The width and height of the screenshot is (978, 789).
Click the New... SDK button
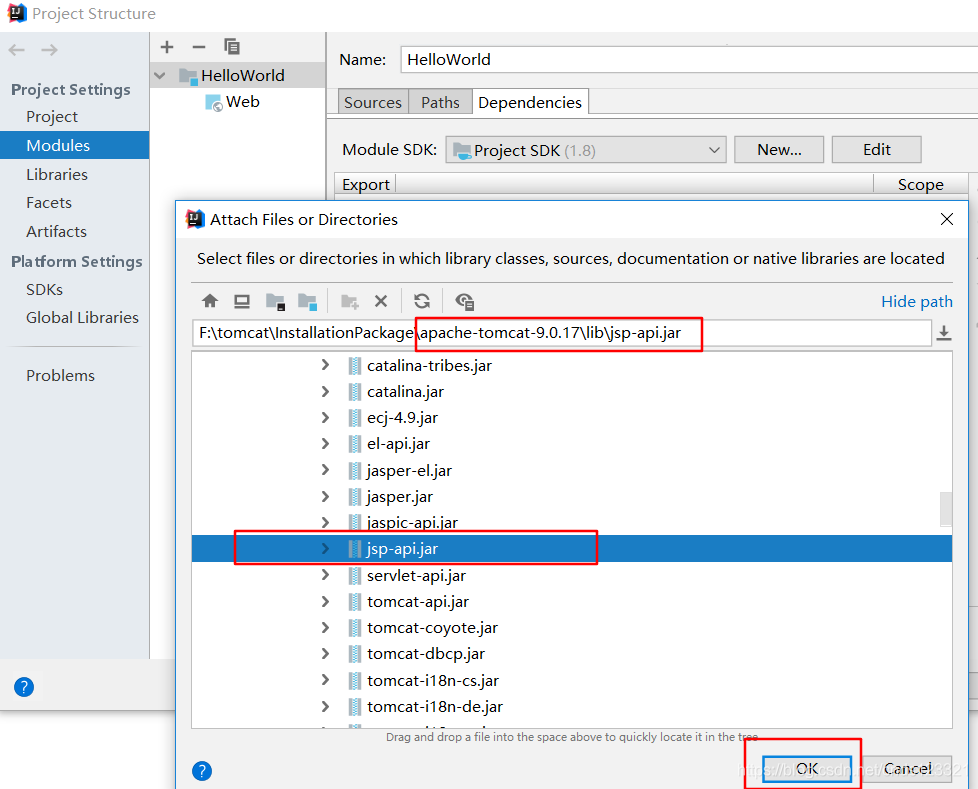click(x=779, y=150)
